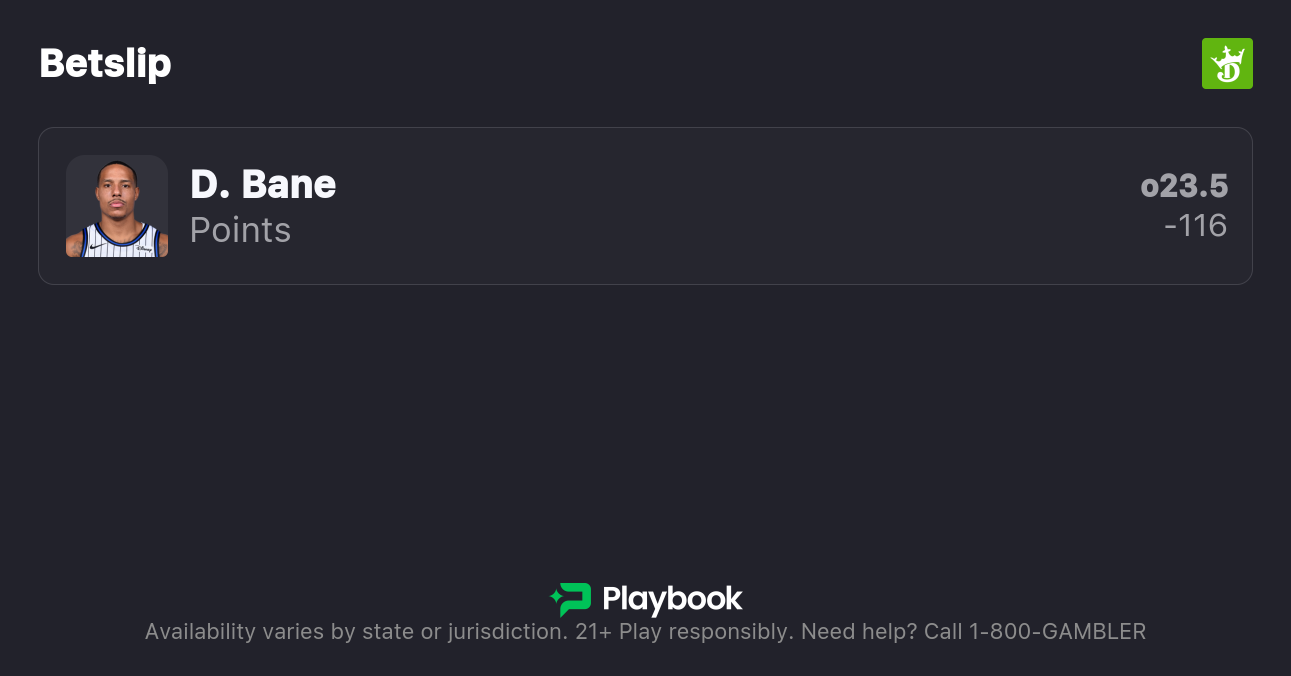Click the 1-800-GAMBLER helpline number
The image size is (1291, 676).
tap(1057, 632)
